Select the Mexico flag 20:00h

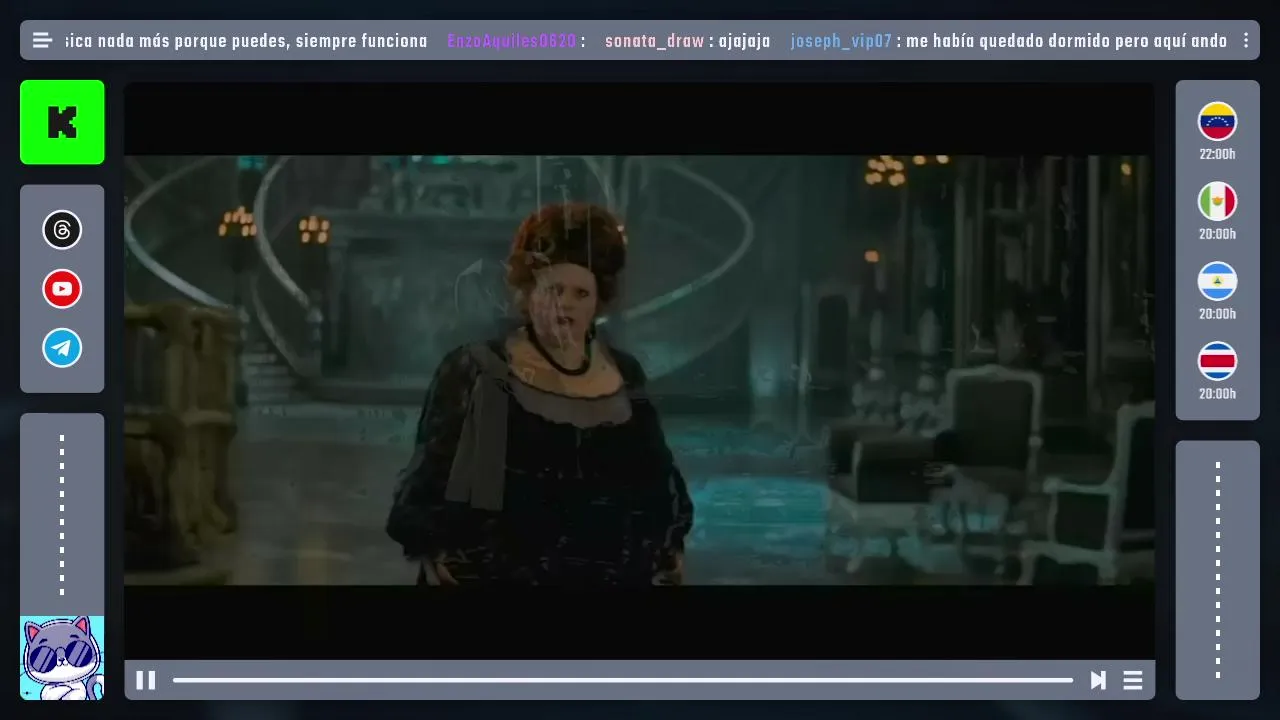1218,201
